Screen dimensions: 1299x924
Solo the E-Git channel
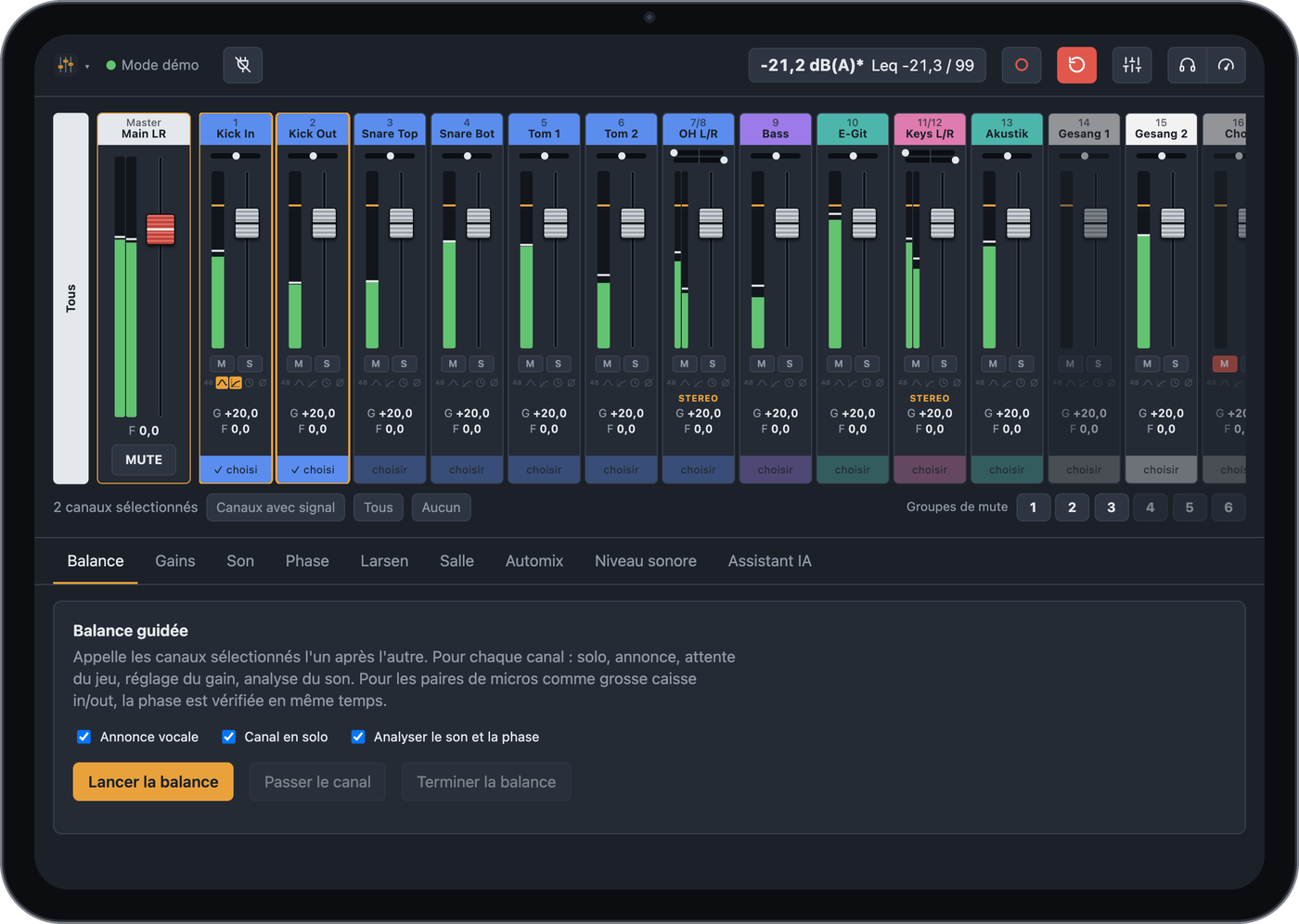[x=867, y=364]
